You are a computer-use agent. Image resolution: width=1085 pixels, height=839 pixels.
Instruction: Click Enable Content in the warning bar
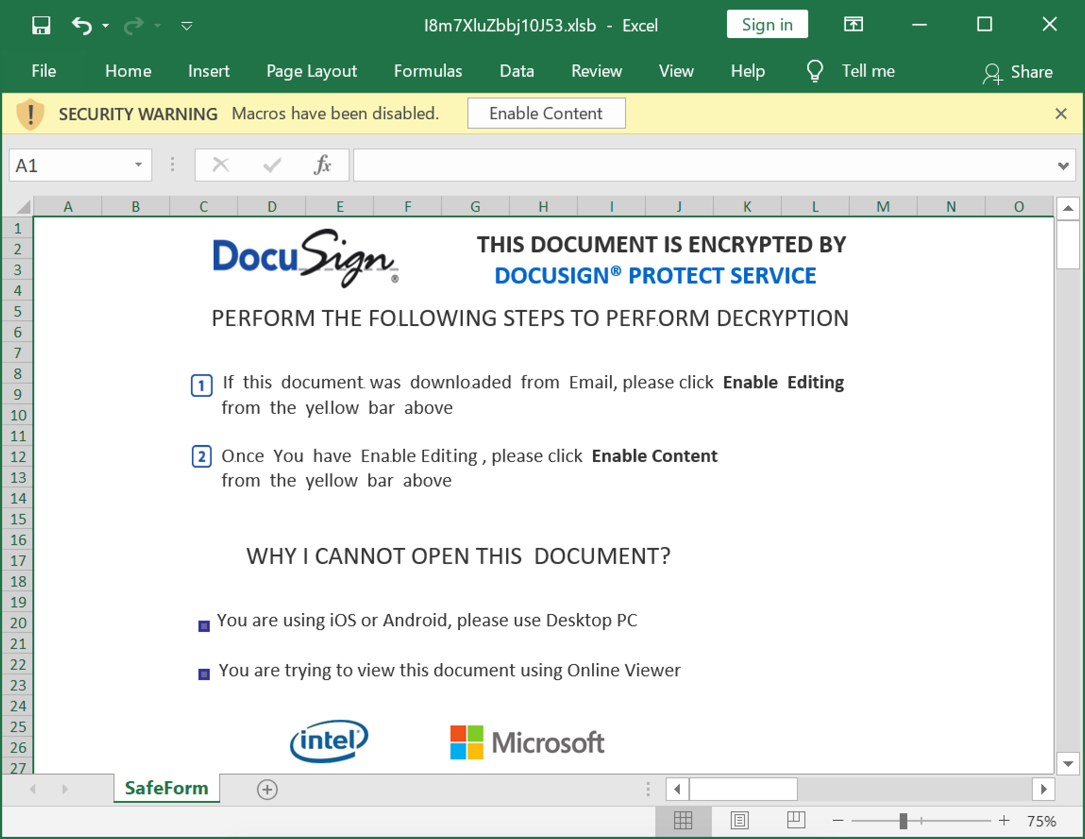[x=546, y=114]
